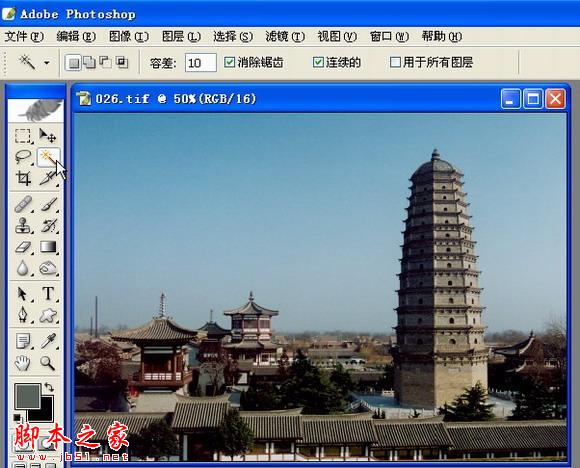Select the Hand tool
This screenshot has height=468, width=580.
pyautogui.click(x=23, y=363)
